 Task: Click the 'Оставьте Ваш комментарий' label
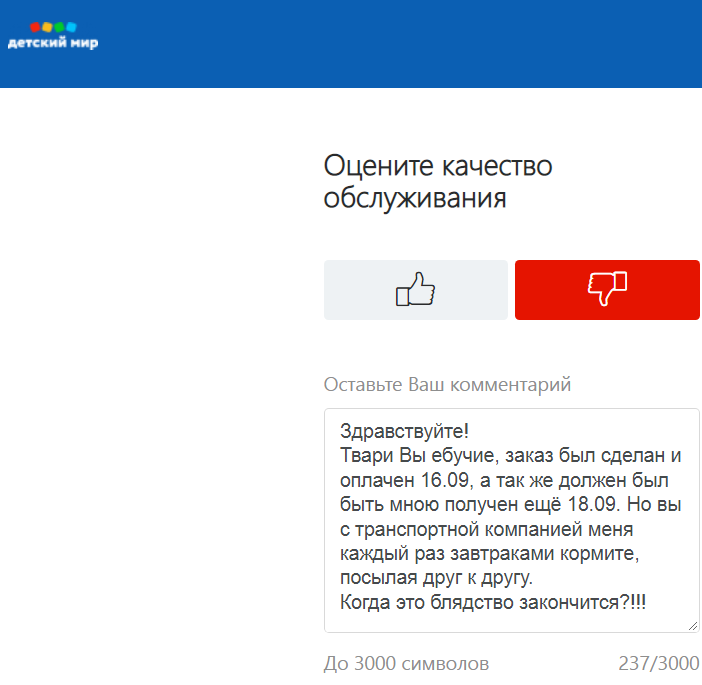pos(447,385)
